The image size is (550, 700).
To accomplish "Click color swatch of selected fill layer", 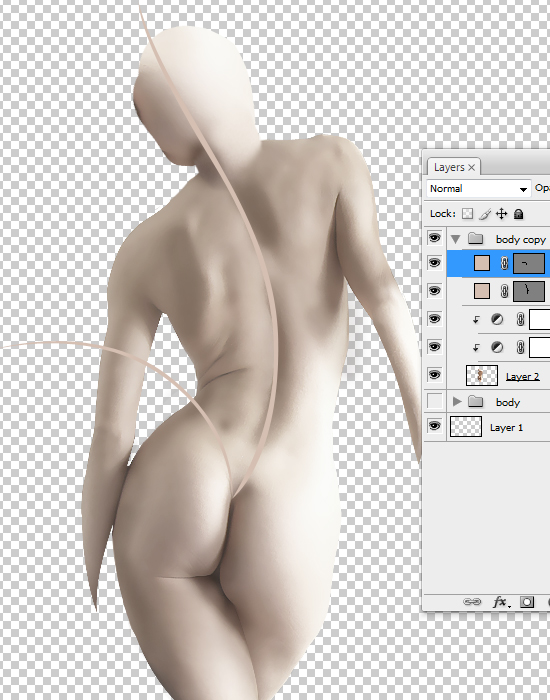I will [x=482, y=263].
